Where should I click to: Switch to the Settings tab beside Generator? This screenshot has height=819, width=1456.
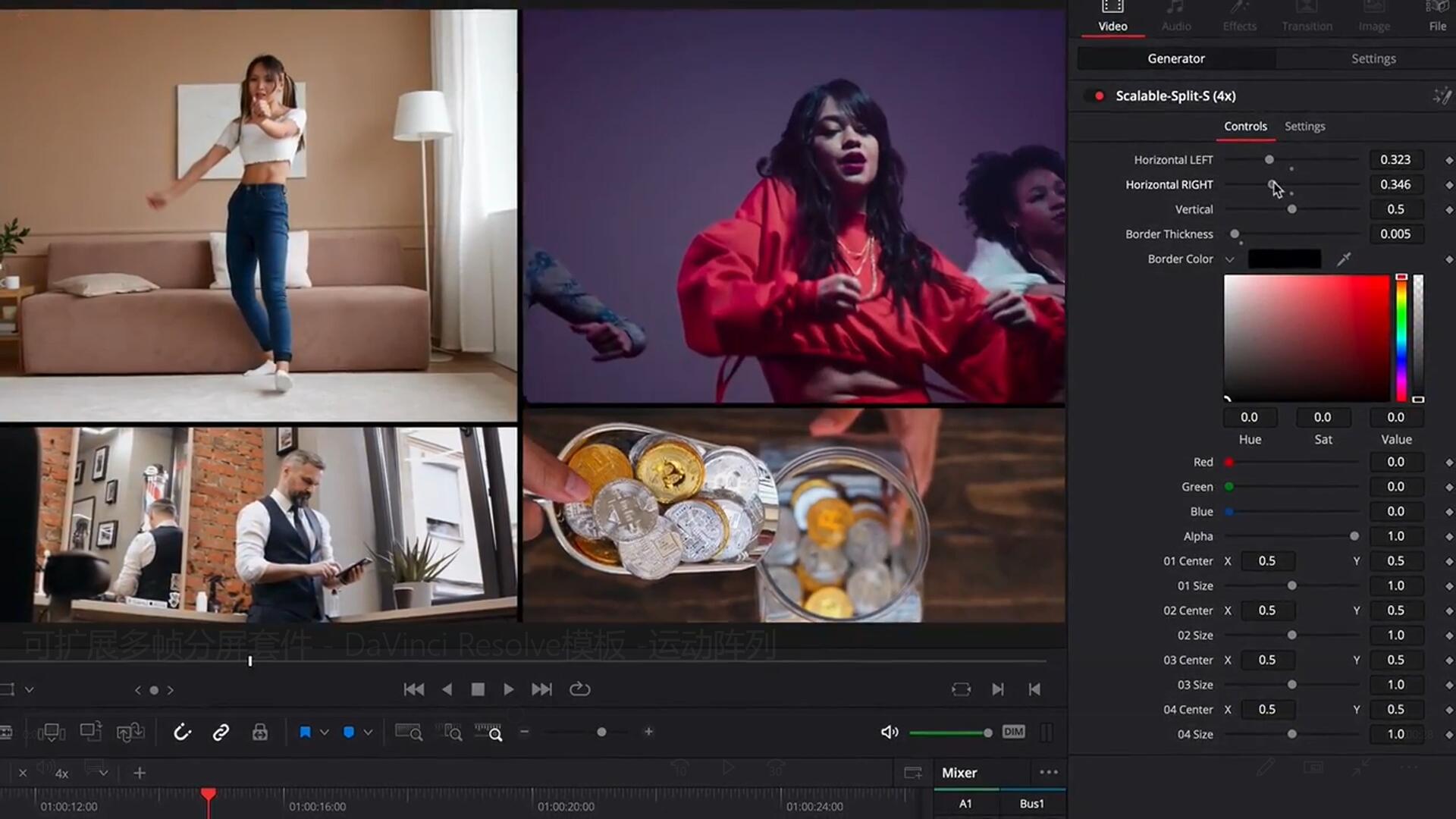1373,58
